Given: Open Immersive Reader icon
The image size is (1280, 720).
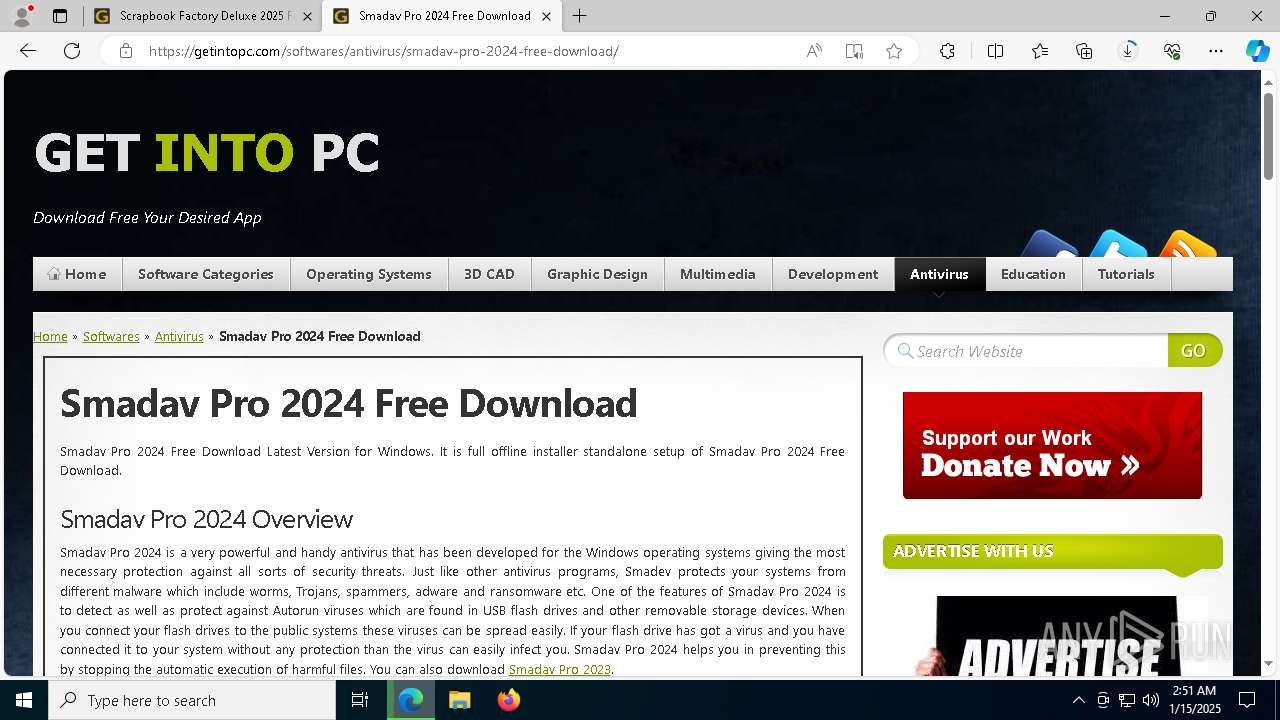Looking at the screenshot, I should [x=854, y=51].
